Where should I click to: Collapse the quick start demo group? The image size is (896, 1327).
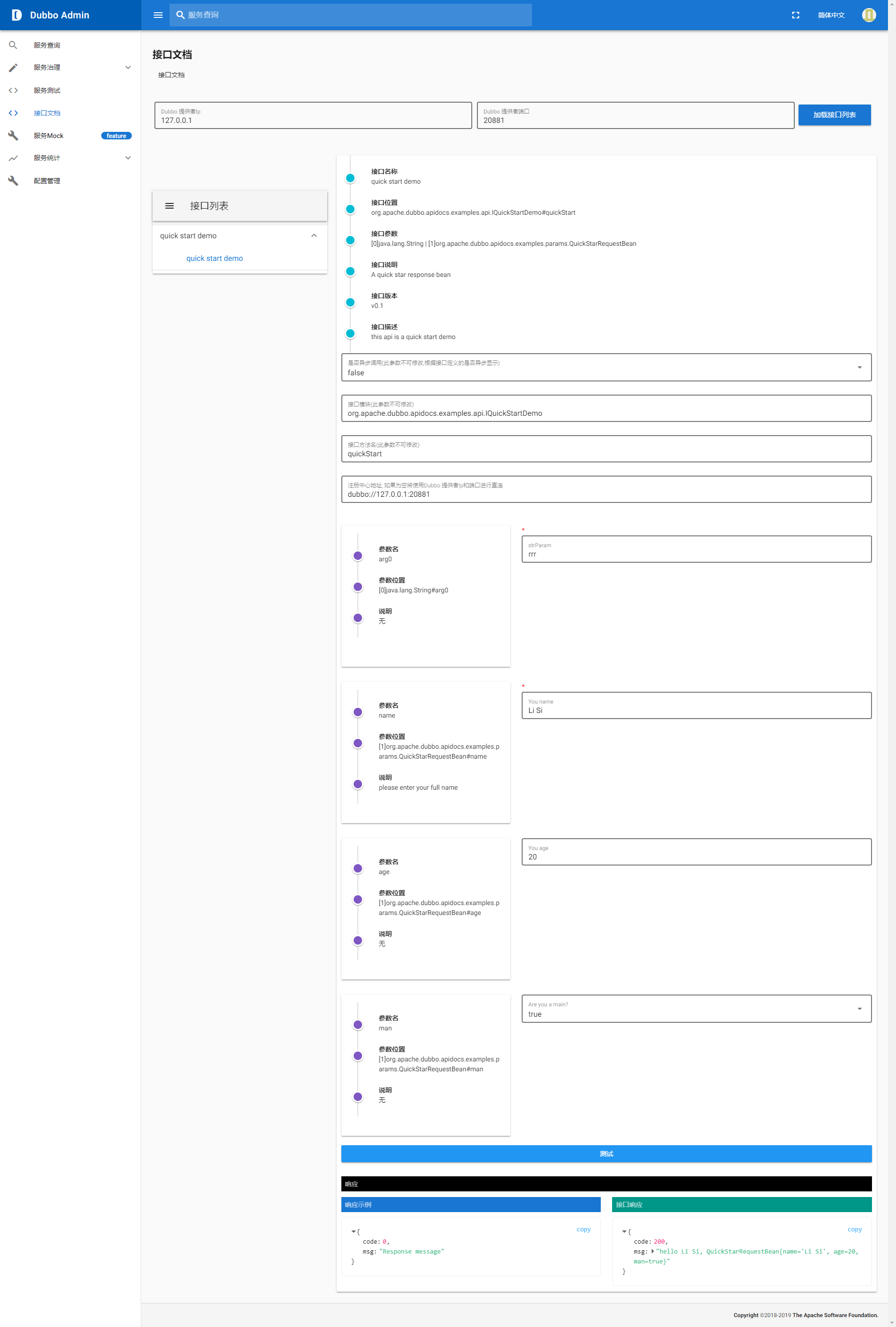(314, 235)
